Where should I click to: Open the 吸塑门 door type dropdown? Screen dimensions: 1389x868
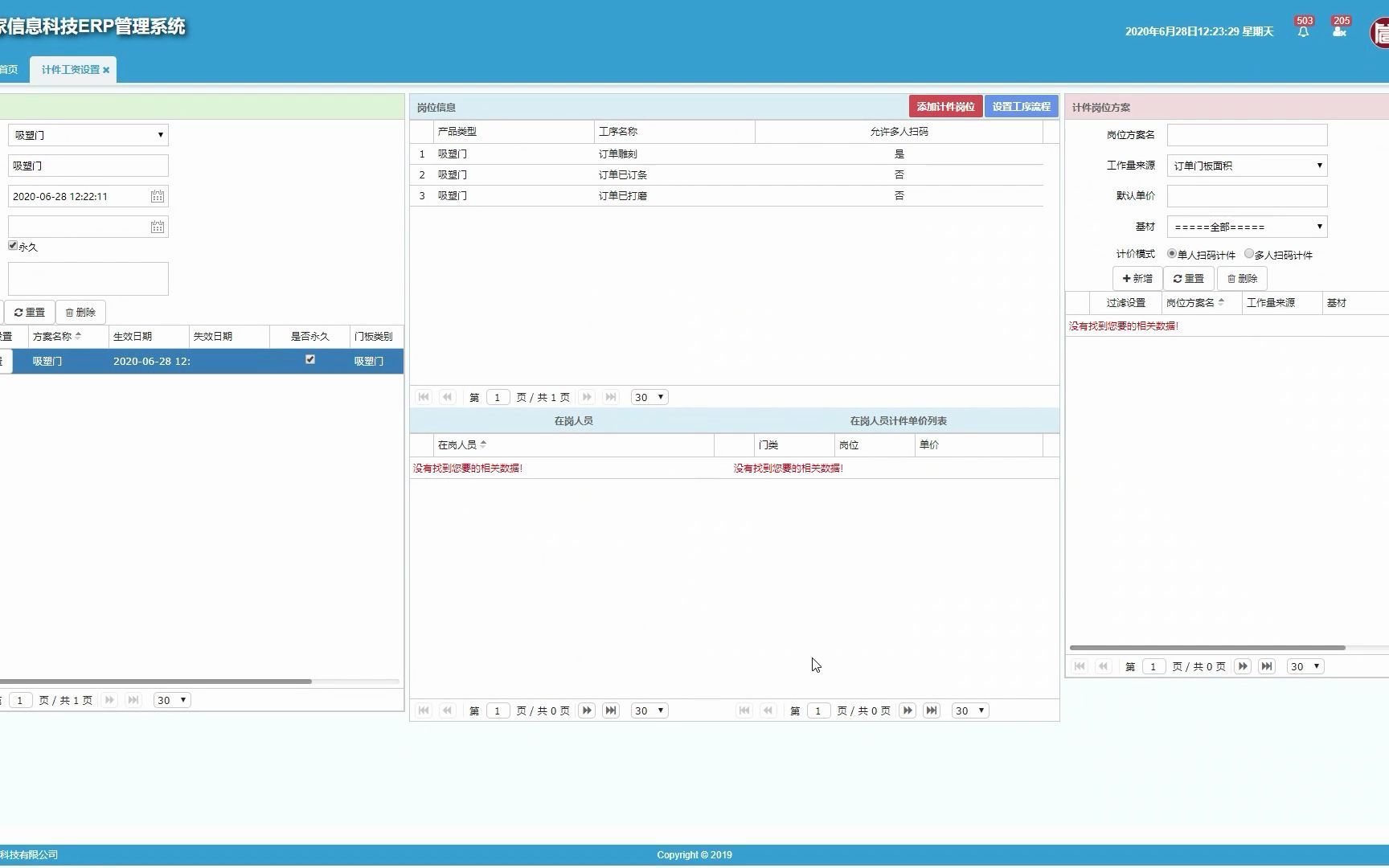point(88,135)
